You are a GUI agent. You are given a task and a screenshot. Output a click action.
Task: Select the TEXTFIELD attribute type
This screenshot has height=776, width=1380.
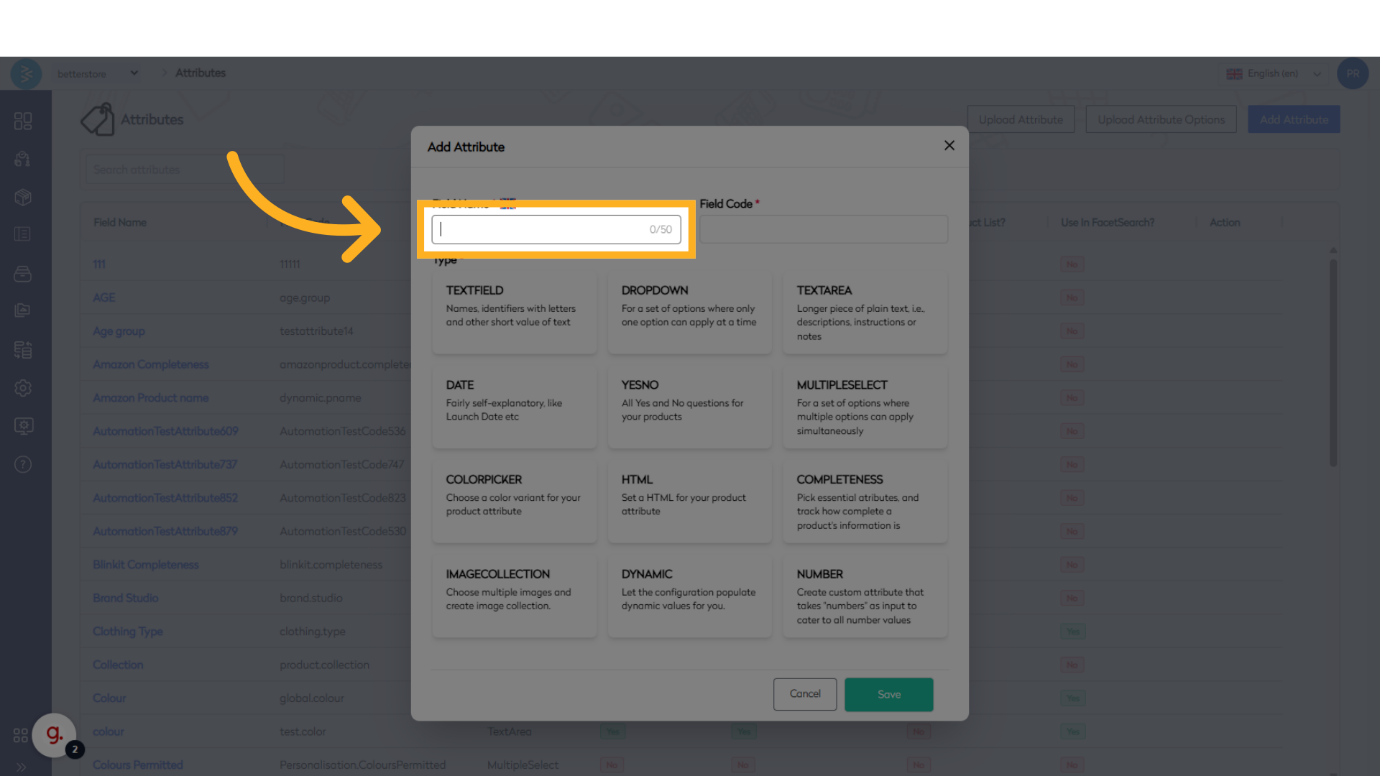point(514,311)
